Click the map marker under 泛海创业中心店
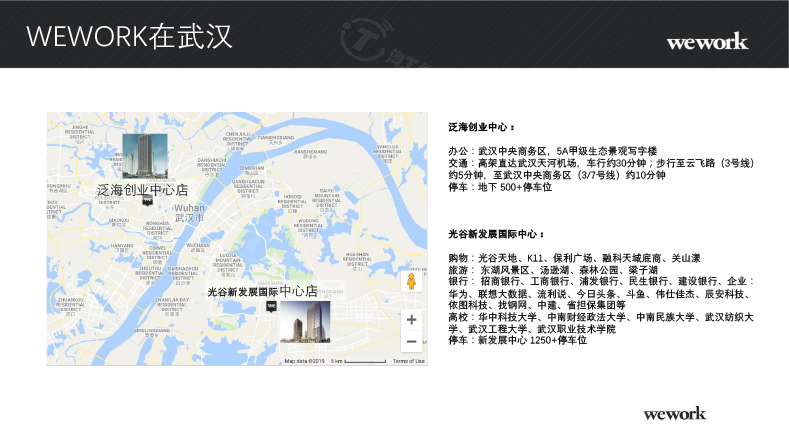 pos(147,201)
